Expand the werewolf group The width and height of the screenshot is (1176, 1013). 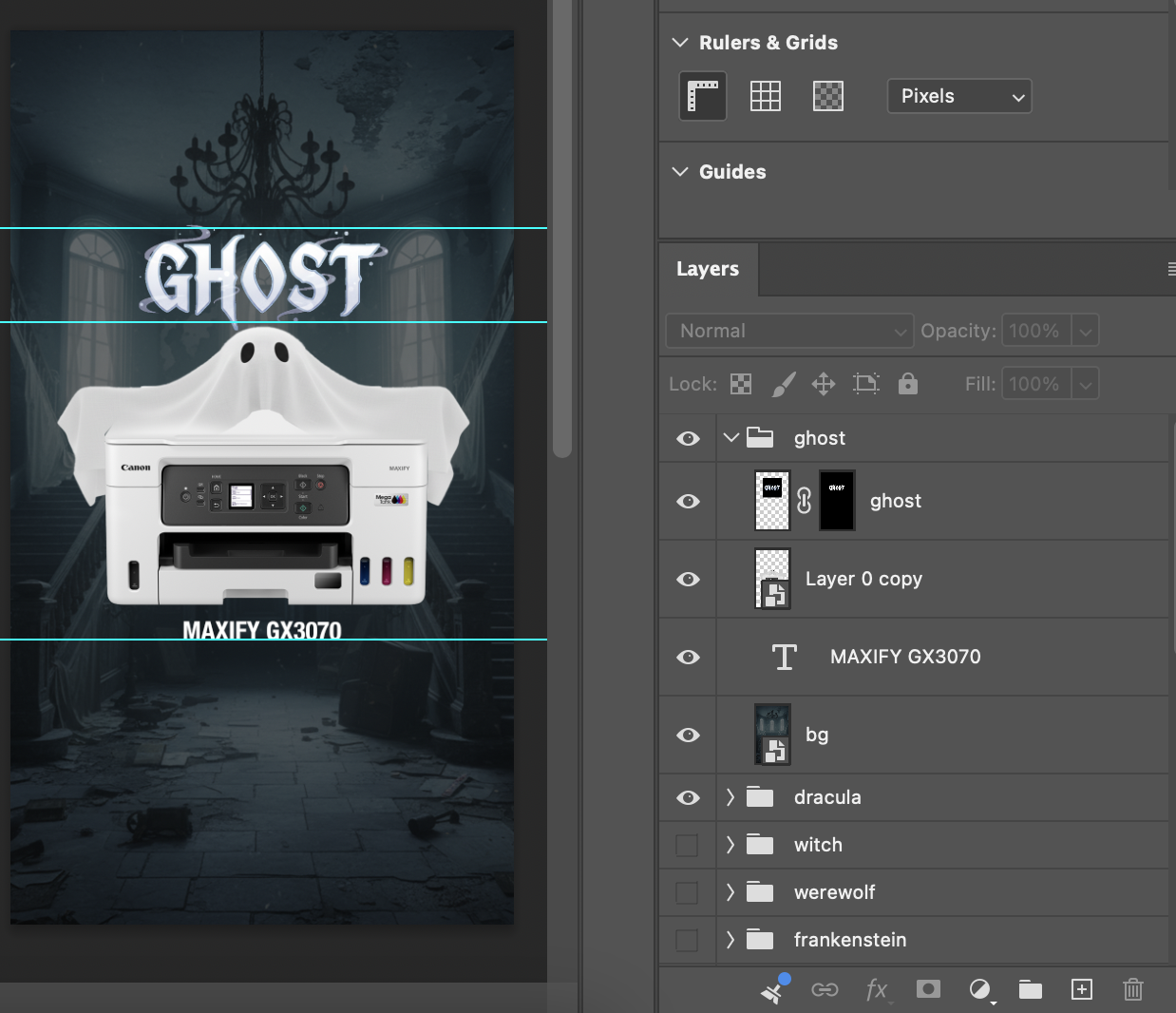click(730, 892)
